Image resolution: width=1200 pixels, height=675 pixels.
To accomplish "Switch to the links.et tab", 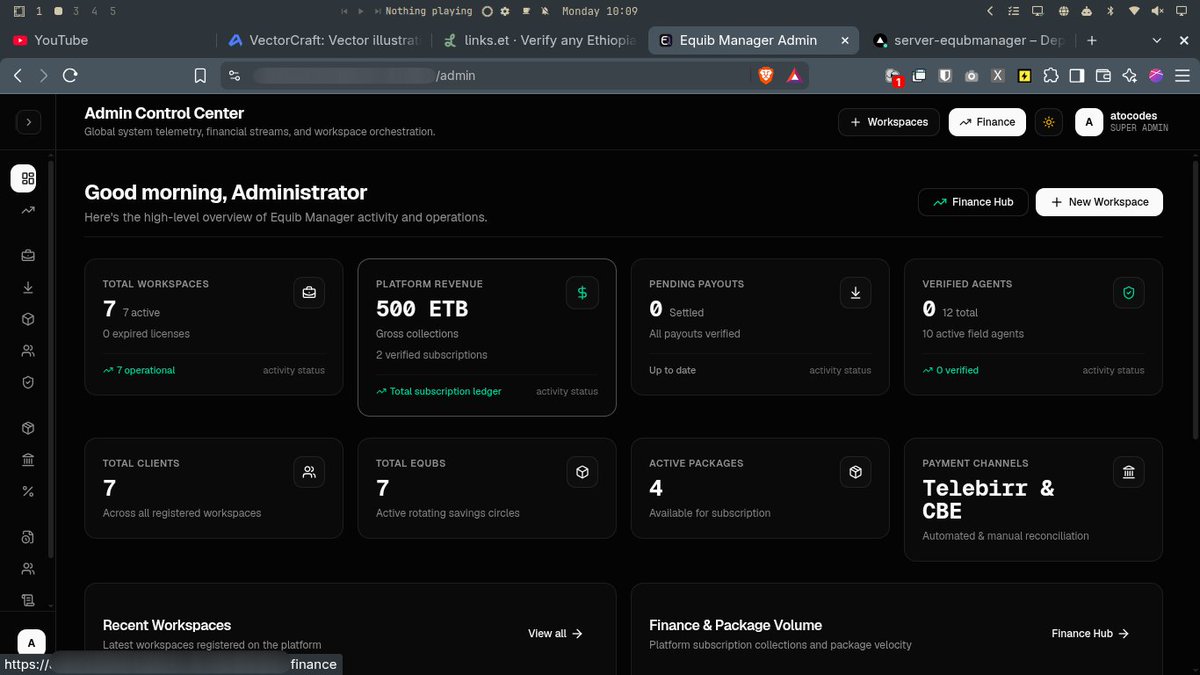I will (x=541, y=40).
